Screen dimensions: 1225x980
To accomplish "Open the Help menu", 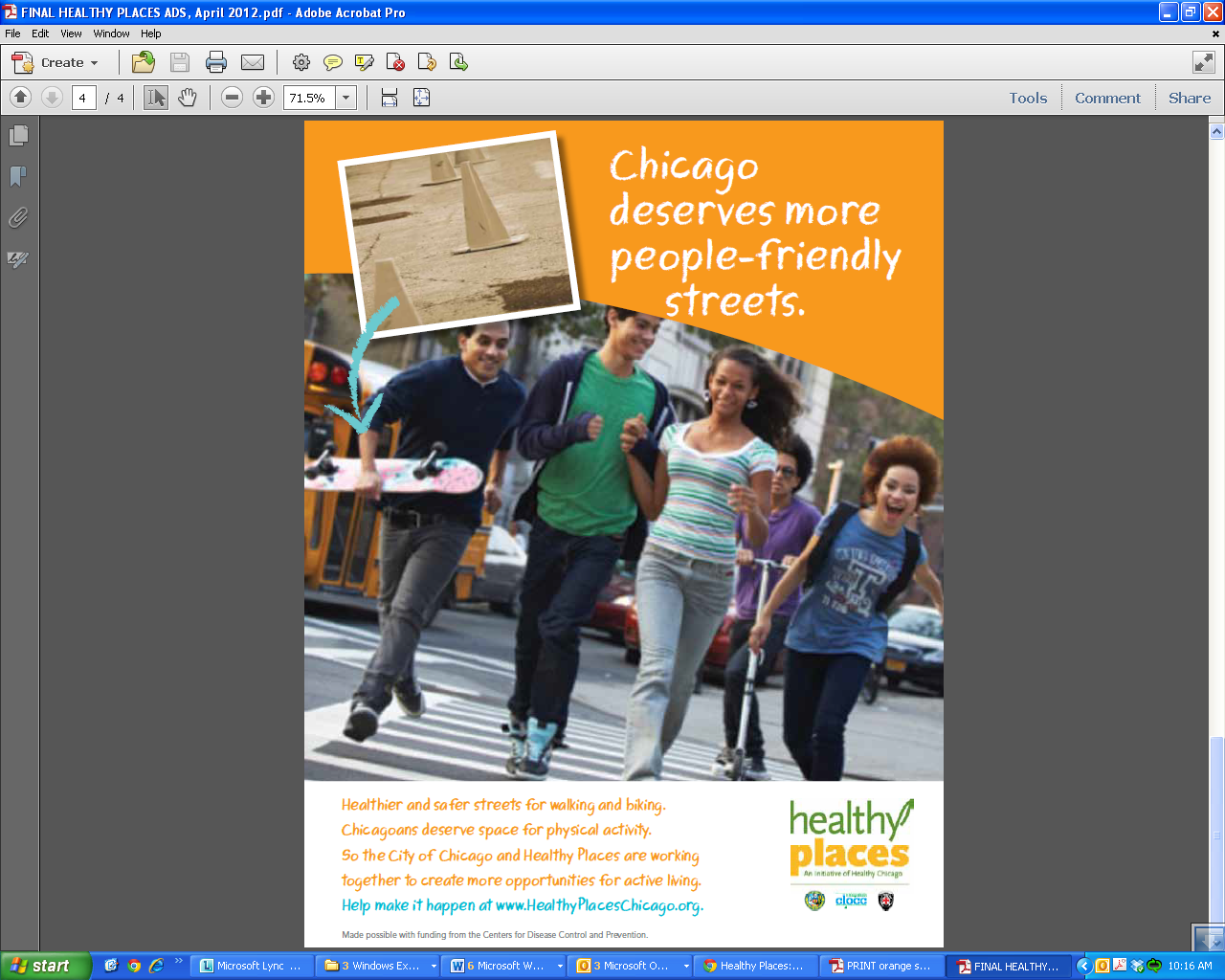I will pos(151,33).
